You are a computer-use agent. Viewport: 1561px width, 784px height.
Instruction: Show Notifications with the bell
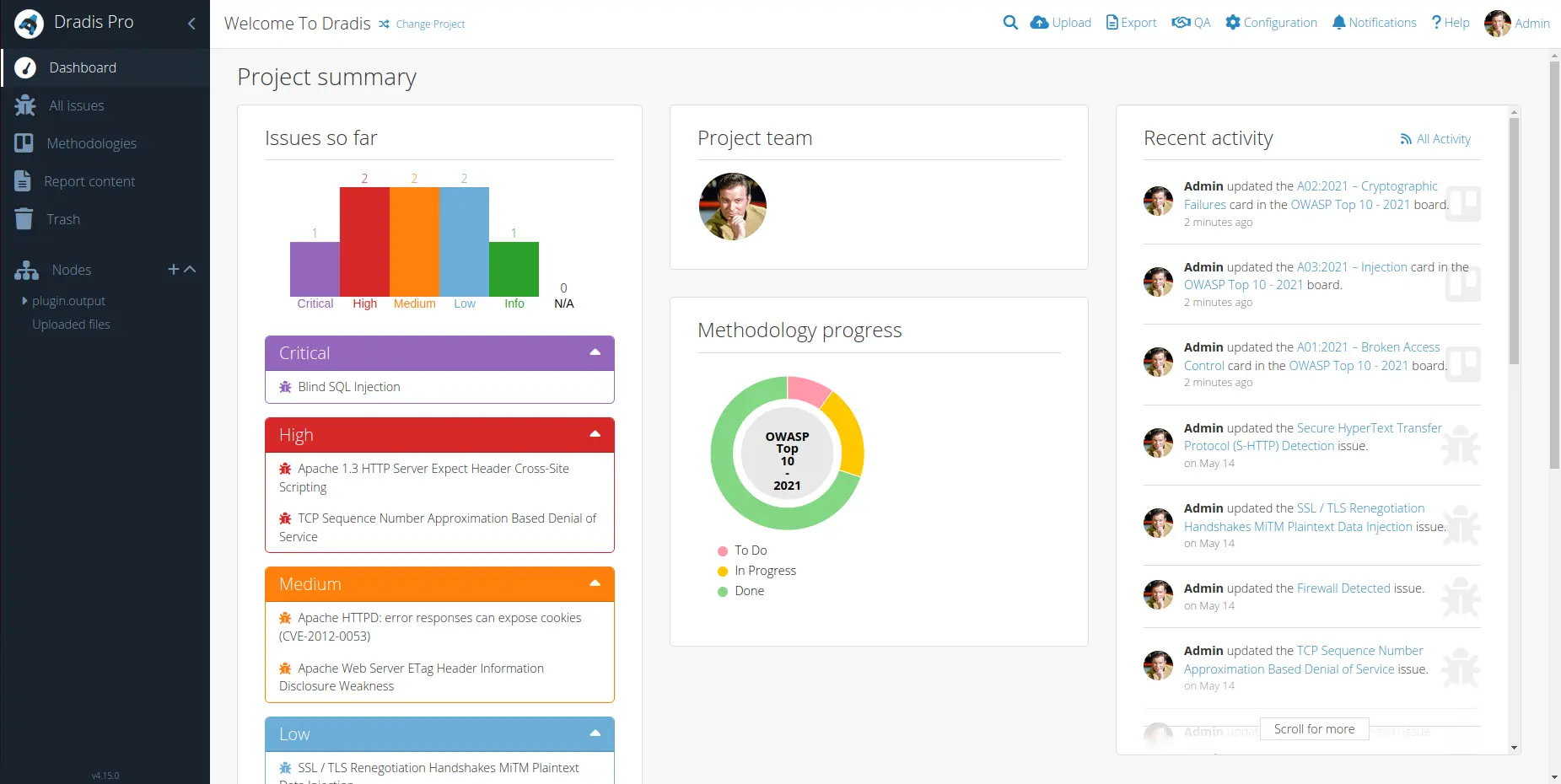tap(1374, 23)
